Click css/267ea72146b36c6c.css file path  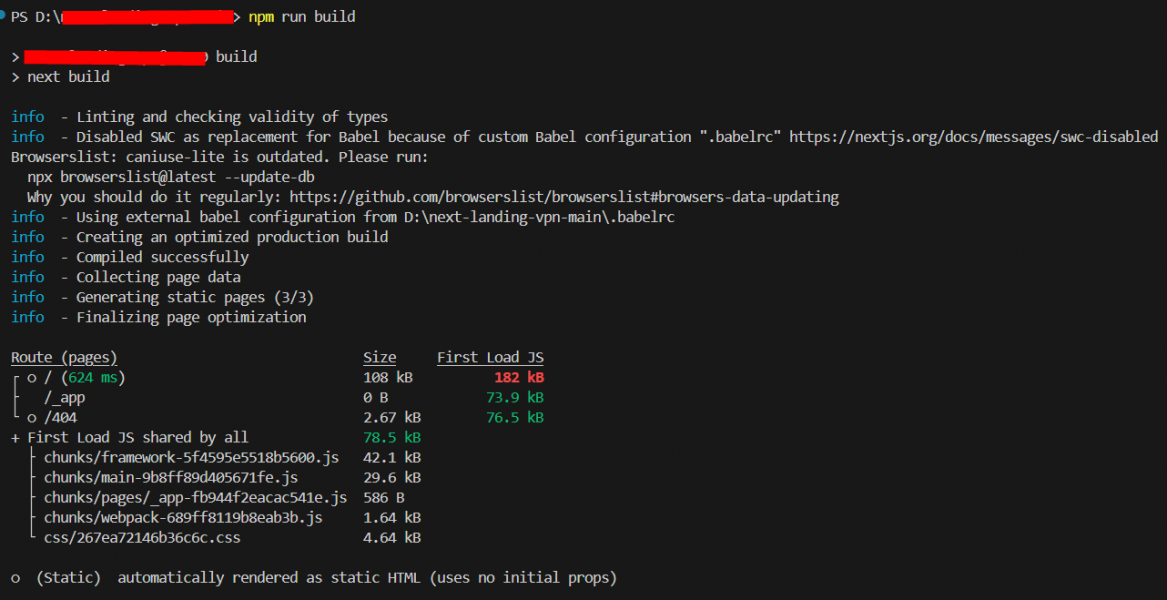tap(142, 537)
